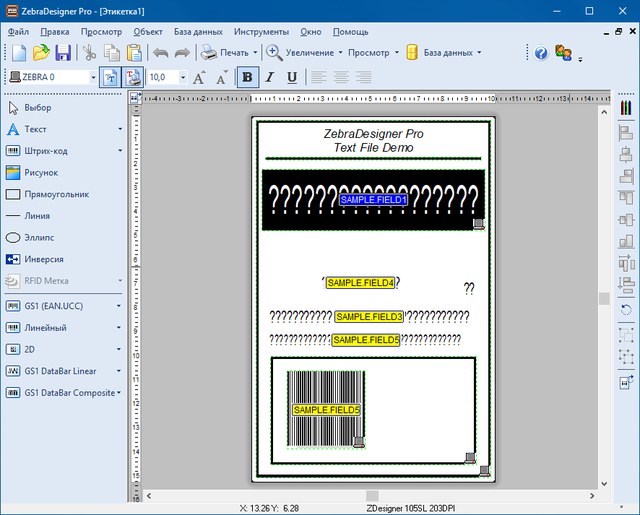Click the rotate icon in right toolbar
This screenshot has width=640, height=515.
pyautogui.click(x=627, y=310)
